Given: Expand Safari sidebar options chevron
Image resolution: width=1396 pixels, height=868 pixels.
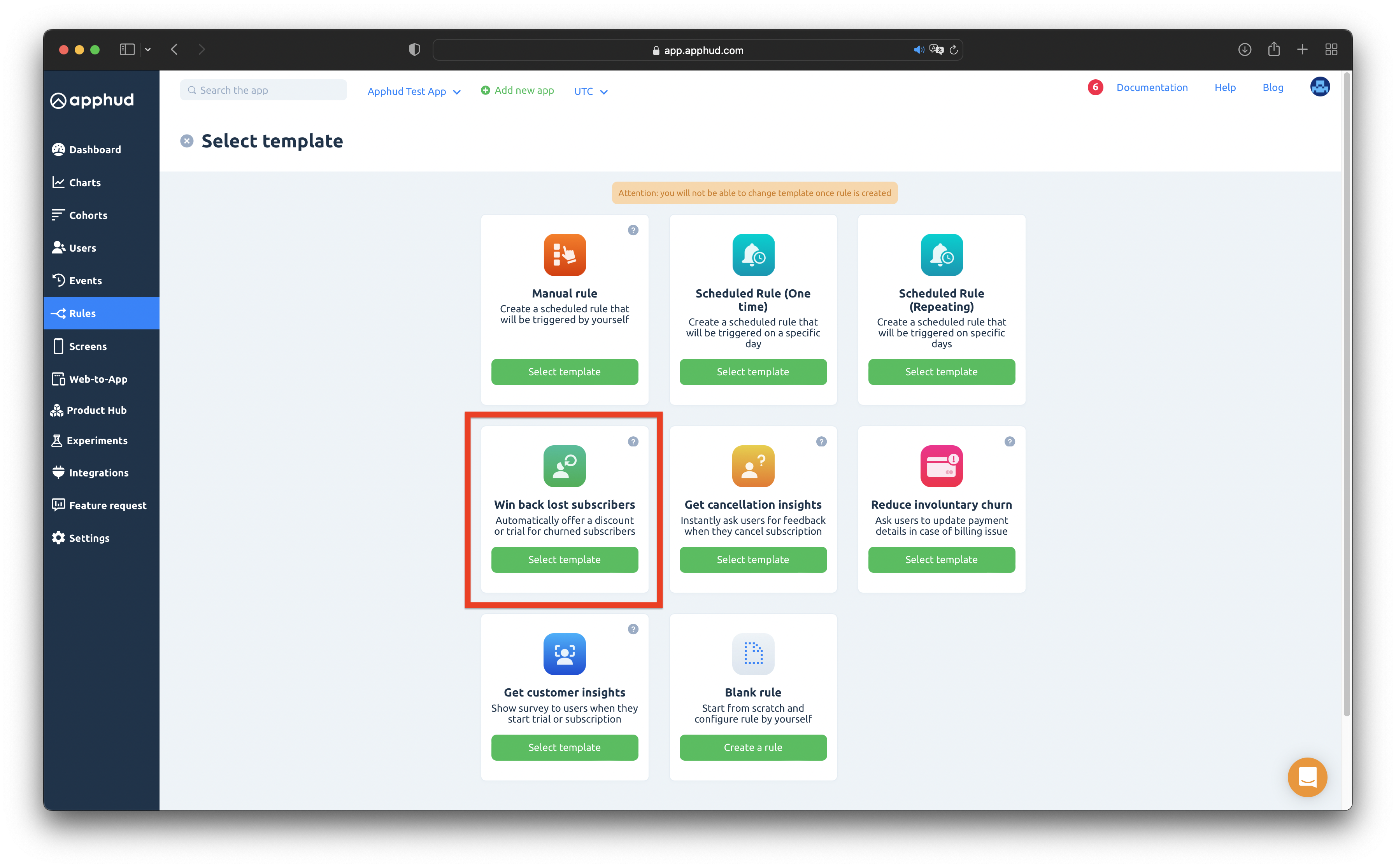Looking at the screenshot, I should click(x=147, y=50).
